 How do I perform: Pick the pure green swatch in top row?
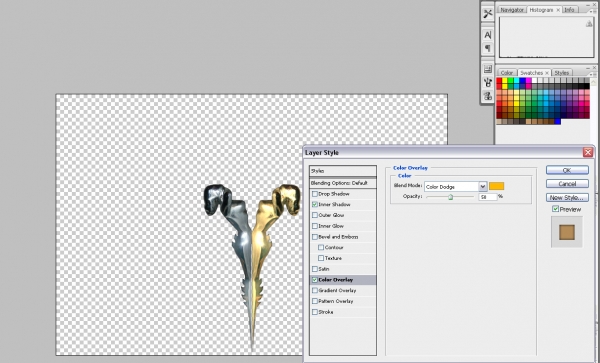(511, 80)
